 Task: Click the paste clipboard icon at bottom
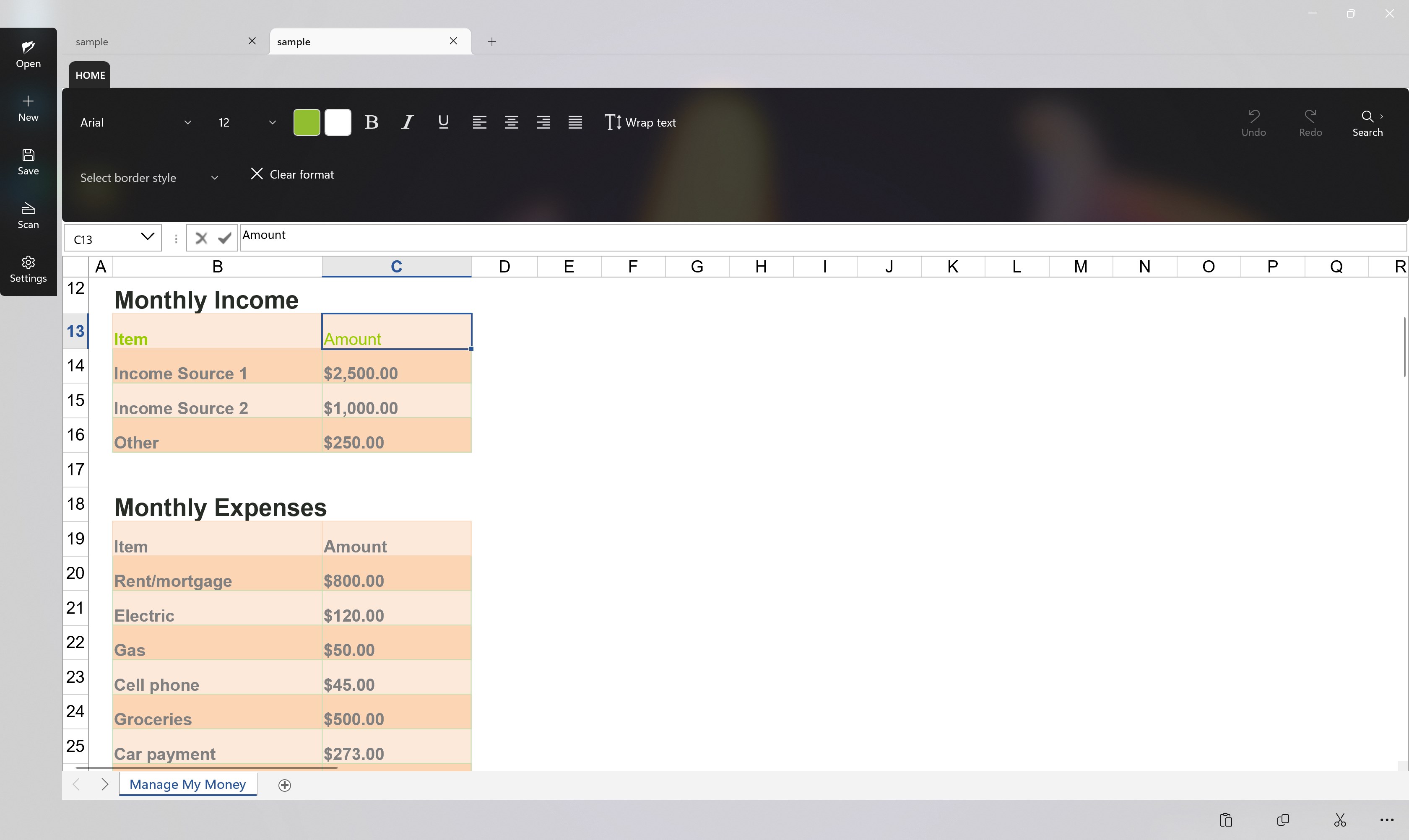pyautogui.click(x=1226, y=819)
